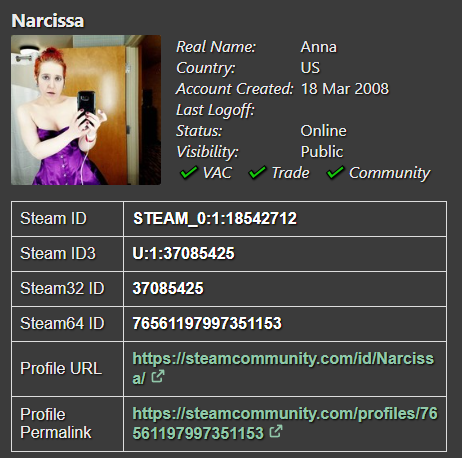Click the Online status text
The width and height of the screenshot is (462, 458).
point(323,131)
